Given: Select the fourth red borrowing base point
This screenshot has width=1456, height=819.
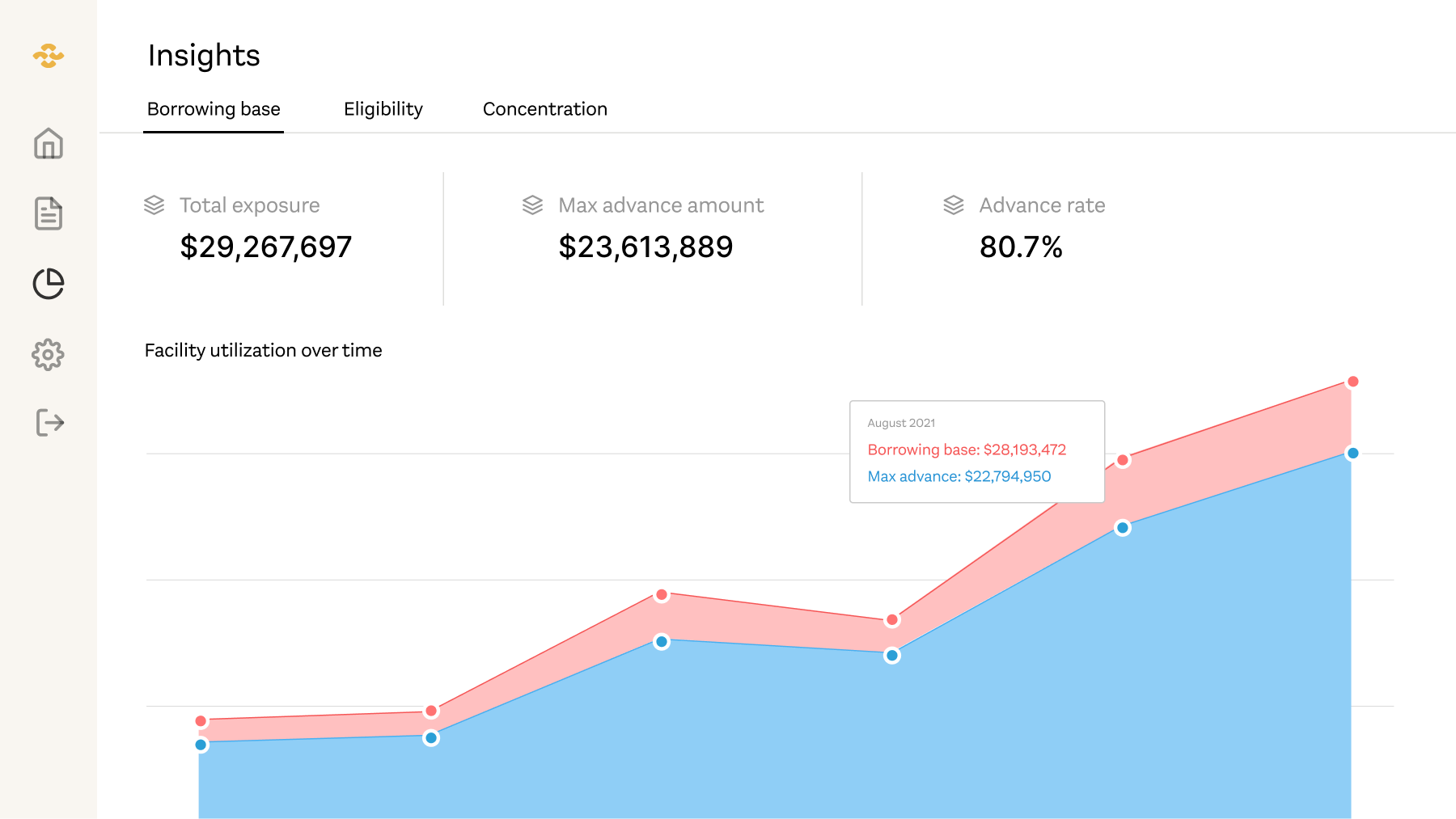Looking at the screenshot, I should (892, 620).
